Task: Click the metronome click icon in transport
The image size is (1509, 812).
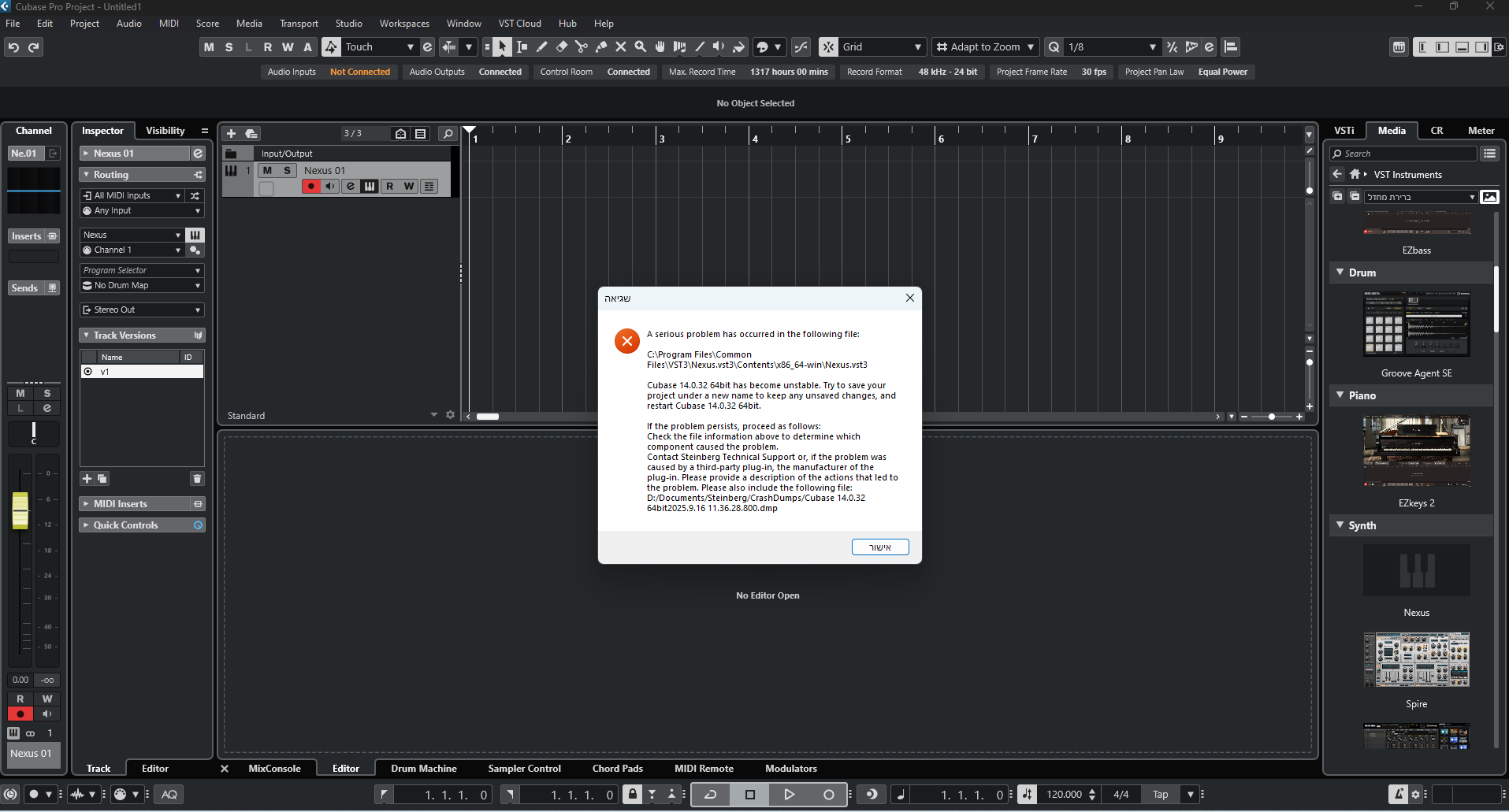Action: [x=1399, y=795]
